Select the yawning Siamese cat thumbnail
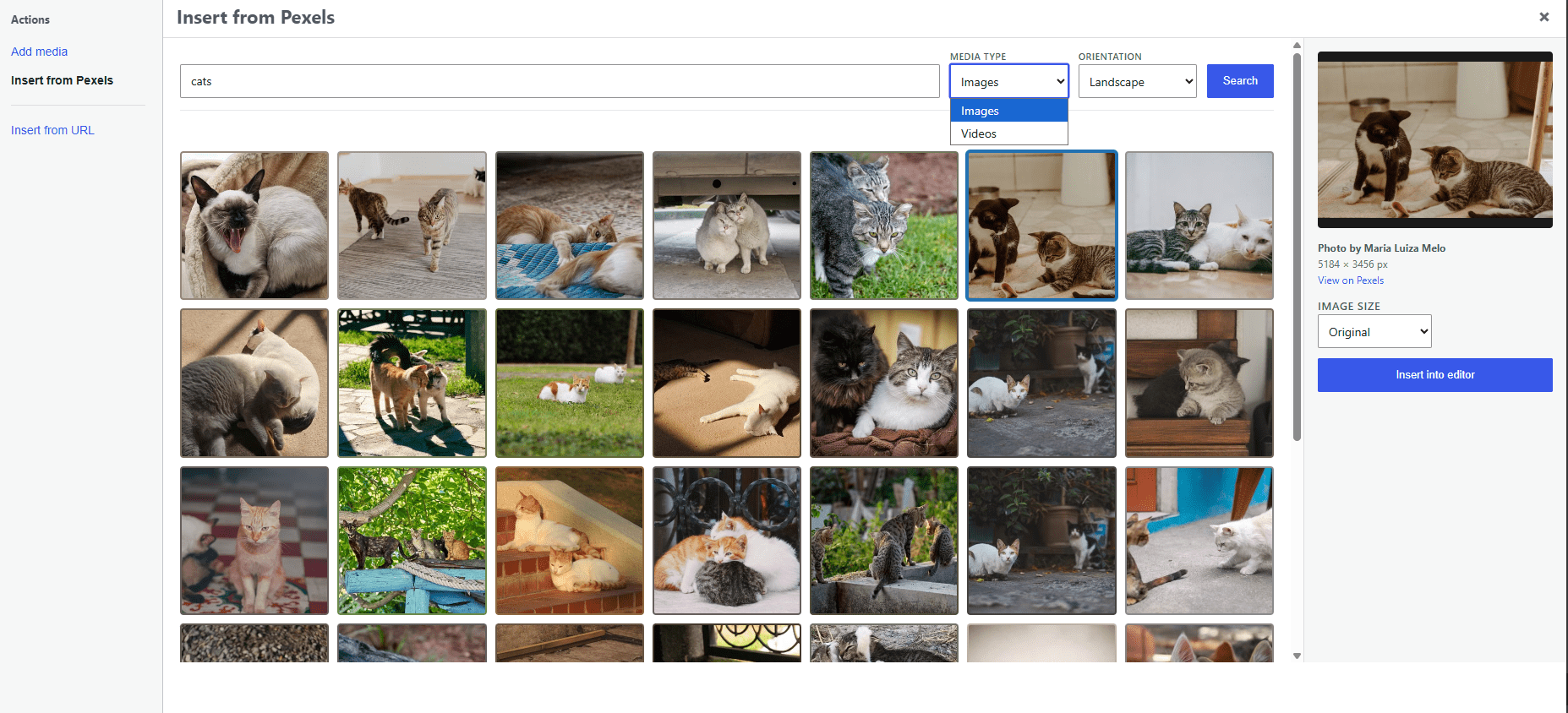The width and height of the screenshot is (1568, 713). [254, 226]
